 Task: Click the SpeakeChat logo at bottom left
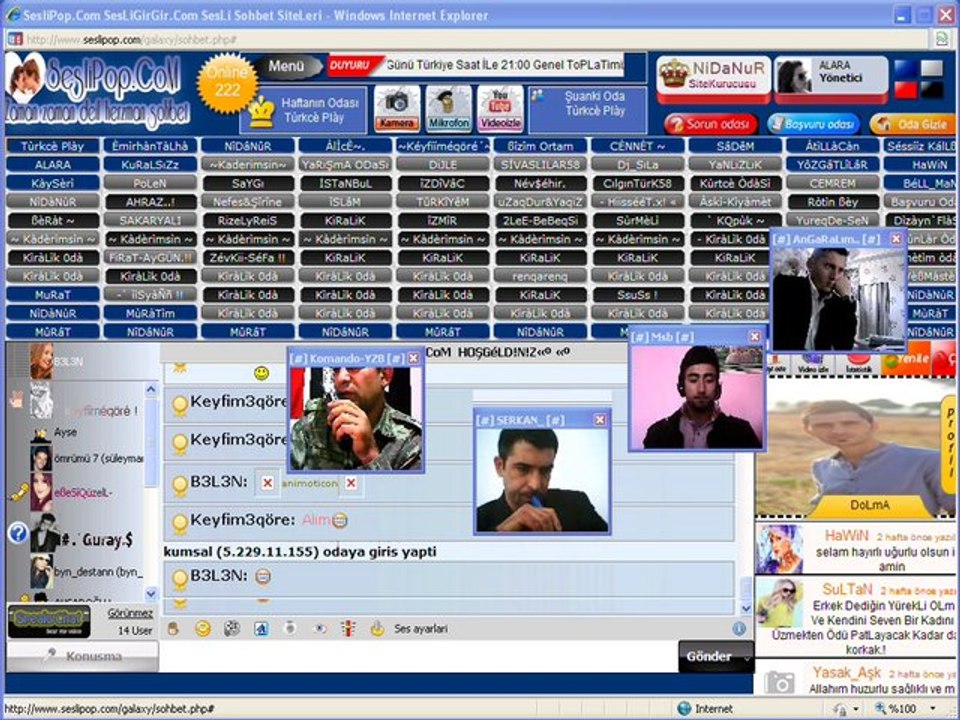(x=49, y=622)
